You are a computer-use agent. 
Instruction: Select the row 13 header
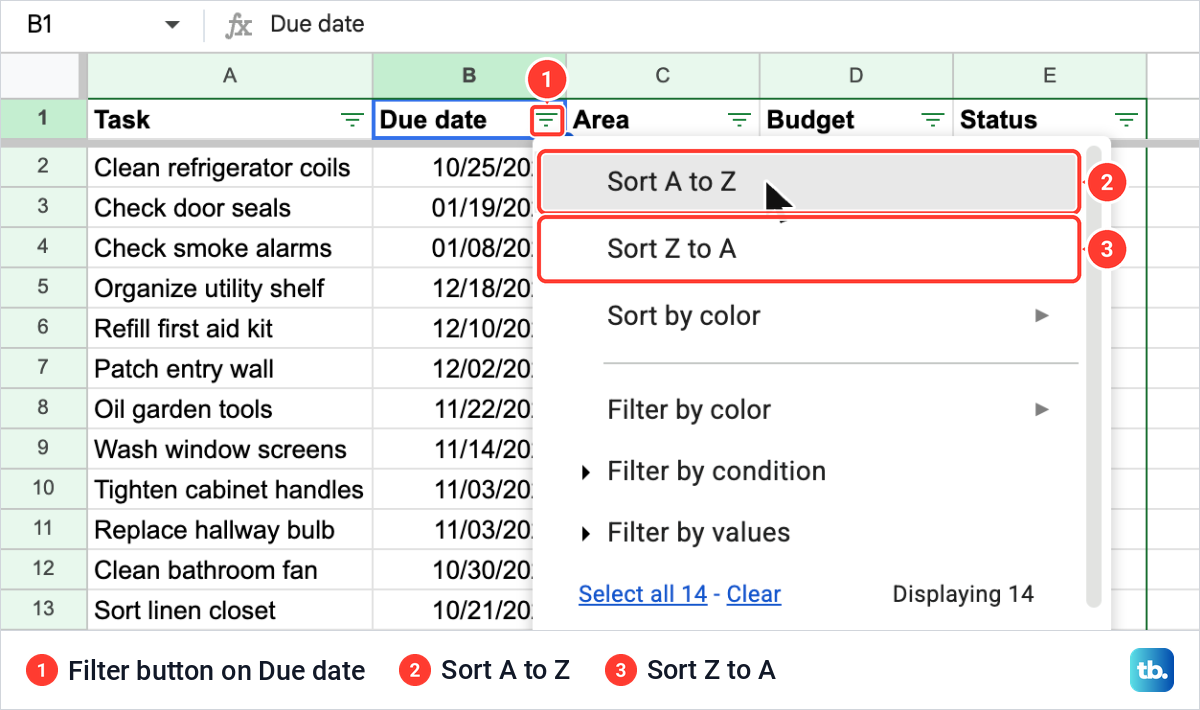pos(43,610)
